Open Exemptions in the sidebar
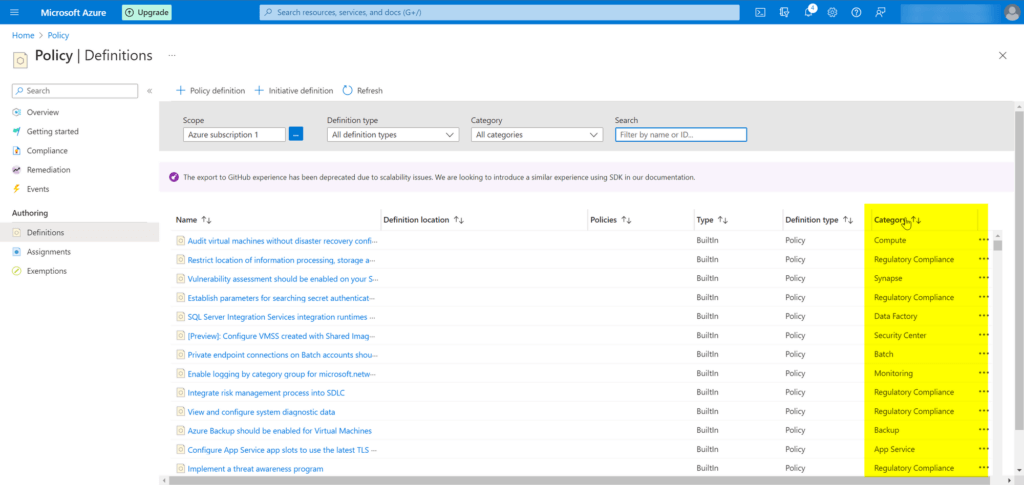Screen dimensions: 1024x485 tap(46, 271)
